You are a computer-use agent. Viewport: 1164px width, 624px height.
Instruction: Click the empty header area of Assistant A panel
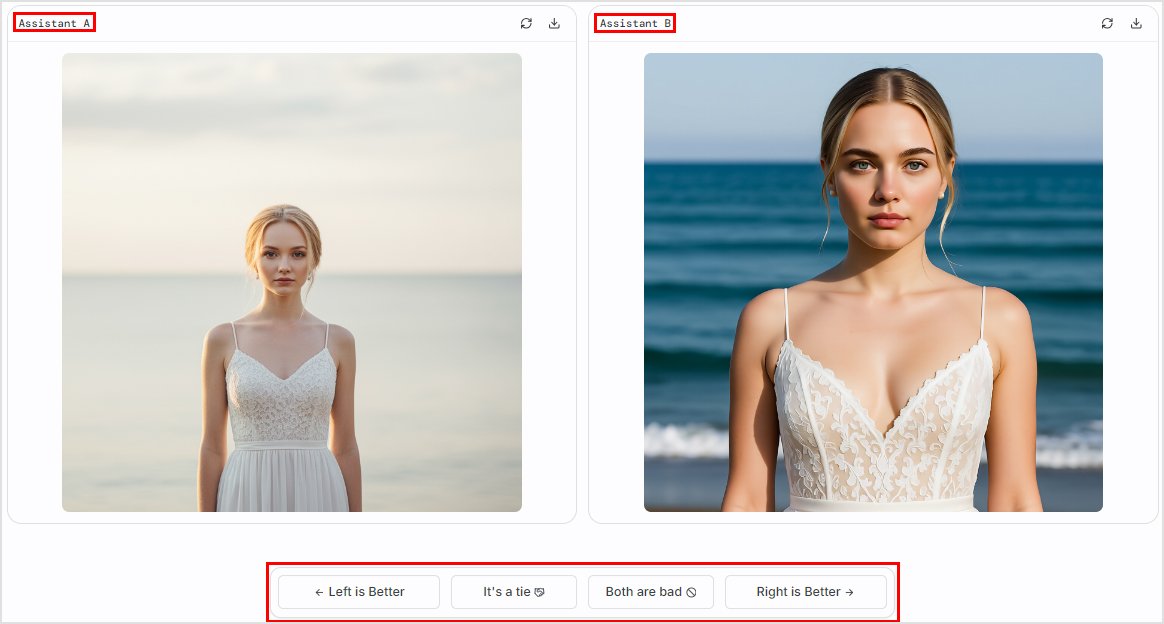pyautogui.click(x=300, y=23)
